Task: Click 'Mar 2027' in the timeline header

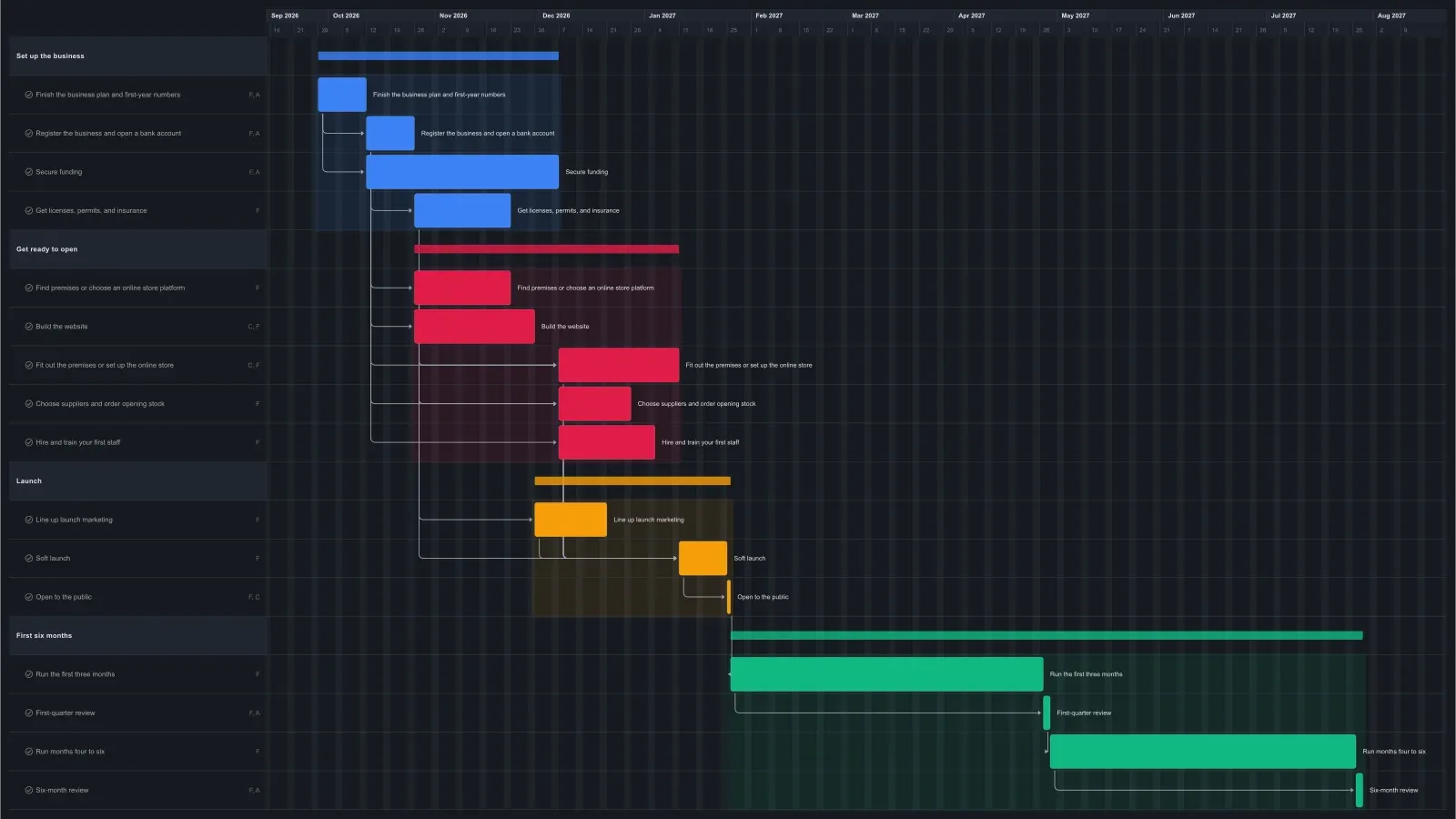Action: [x=865, y=15]
